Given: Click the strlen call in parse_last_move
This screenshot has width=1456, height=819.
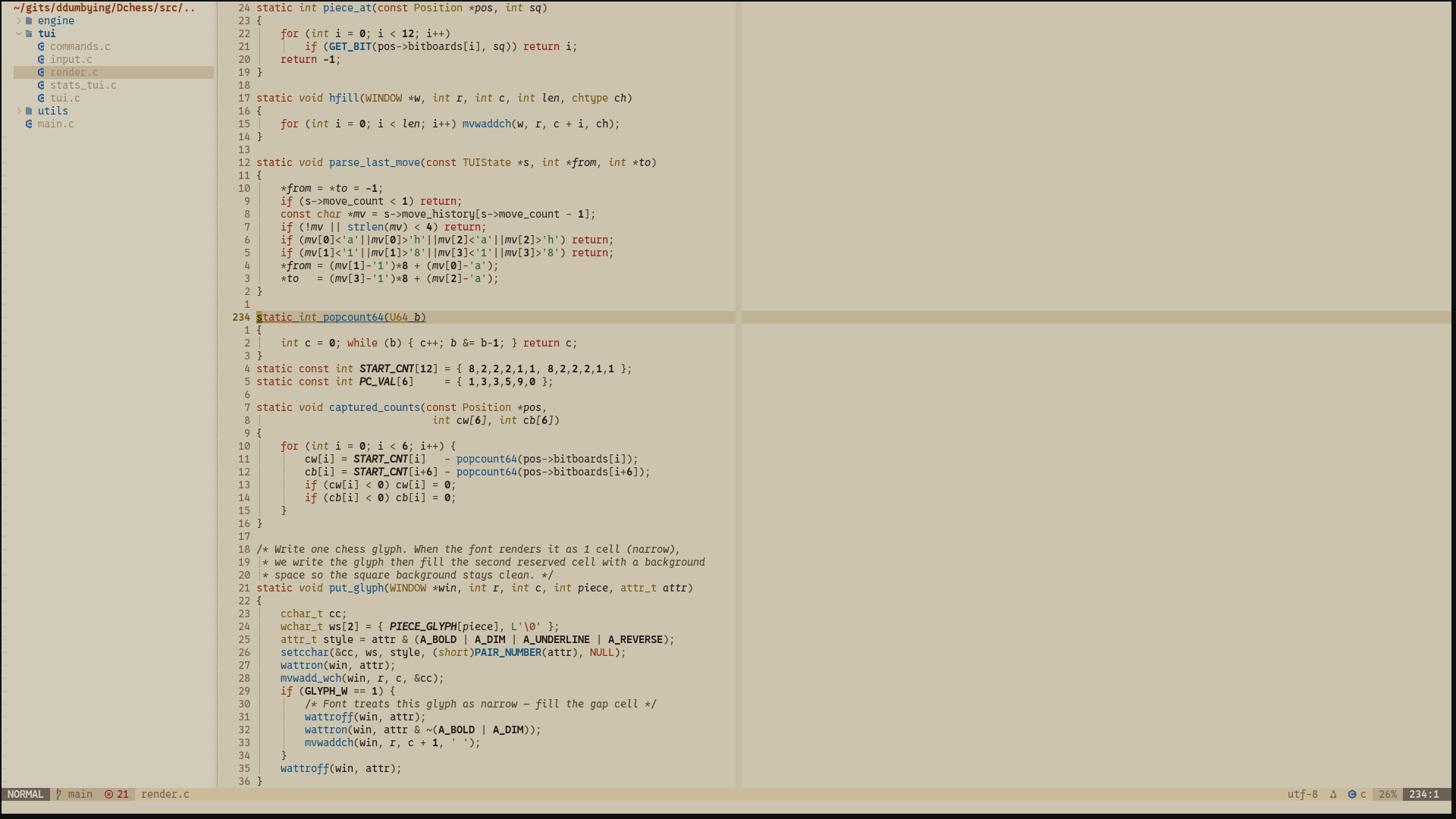Looking at the screenshot, I should pos(366,227).
